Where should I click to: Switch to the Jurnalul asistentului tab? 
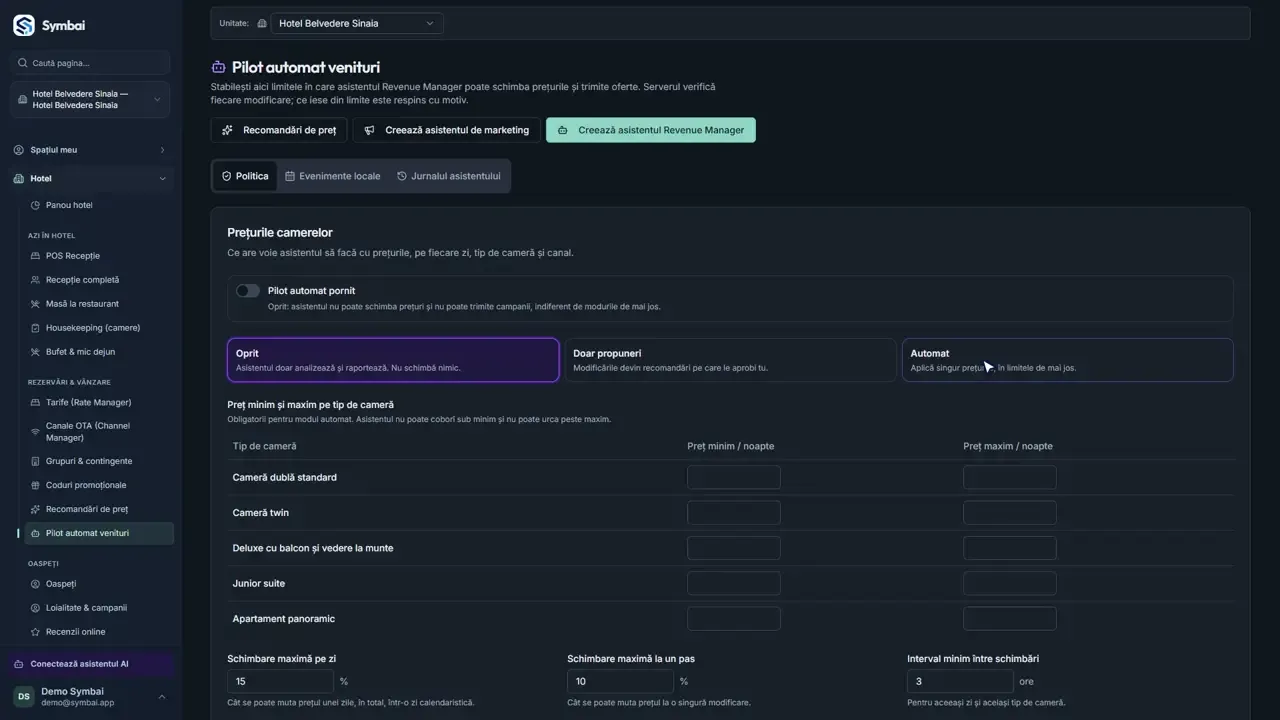pyautogui.click(x=449, y=176)
